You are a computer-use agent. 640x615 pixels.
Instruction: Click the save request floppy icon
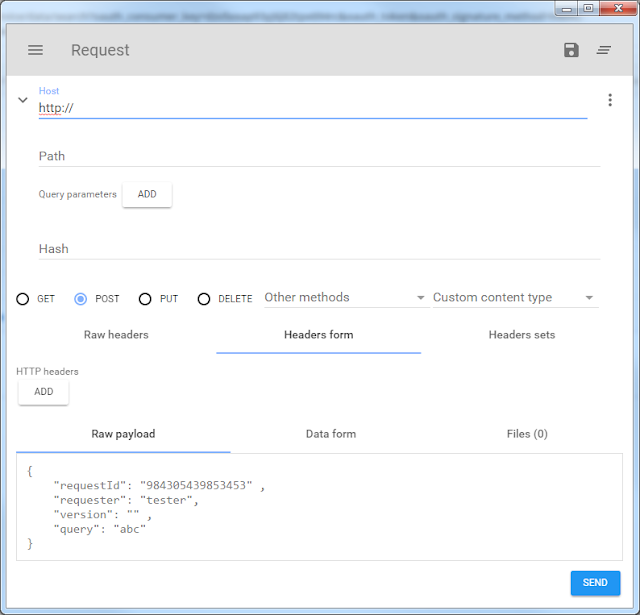[x=571, y=50]
